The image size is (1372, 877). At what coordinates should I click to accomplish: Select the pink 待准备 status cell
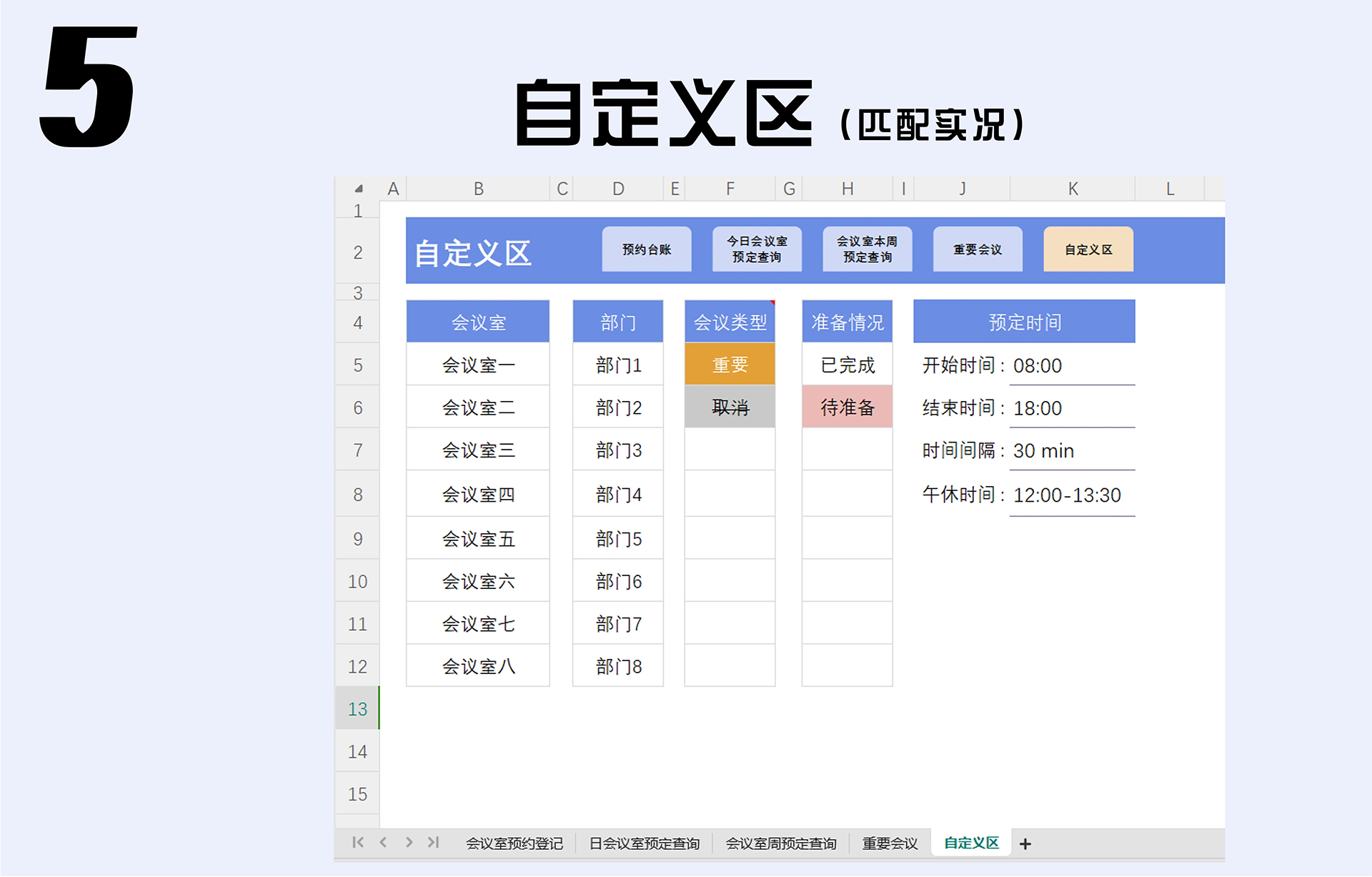point(847,407)
